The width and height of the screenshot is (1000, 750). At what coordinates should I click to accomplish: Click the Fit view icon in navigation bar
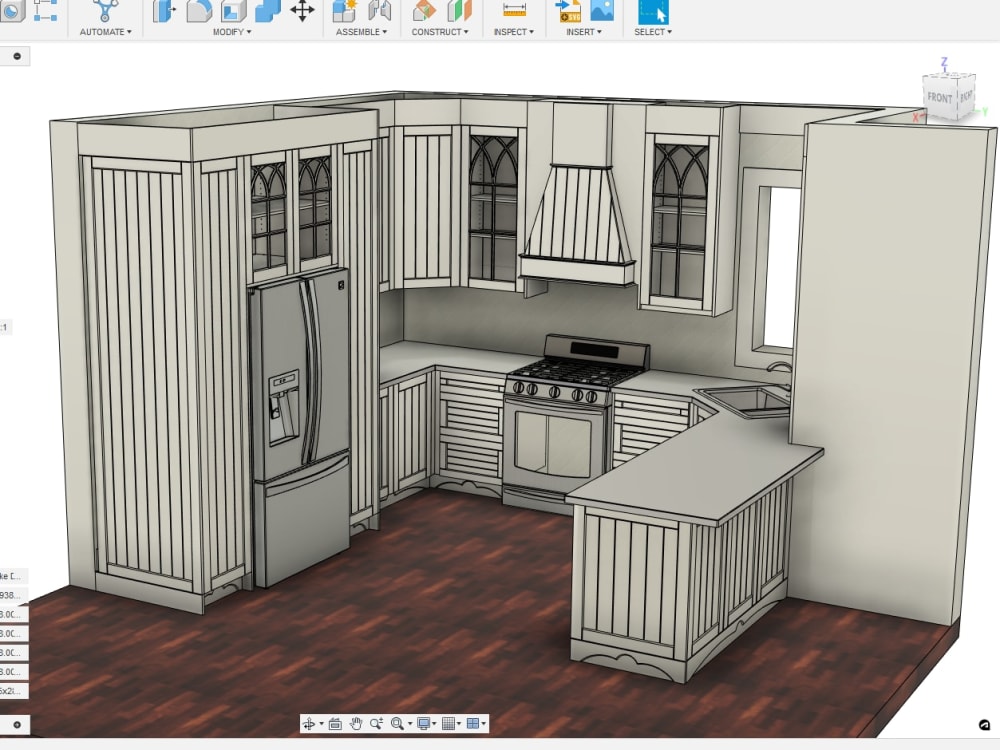pyautogui.click(x=397, y=722)
